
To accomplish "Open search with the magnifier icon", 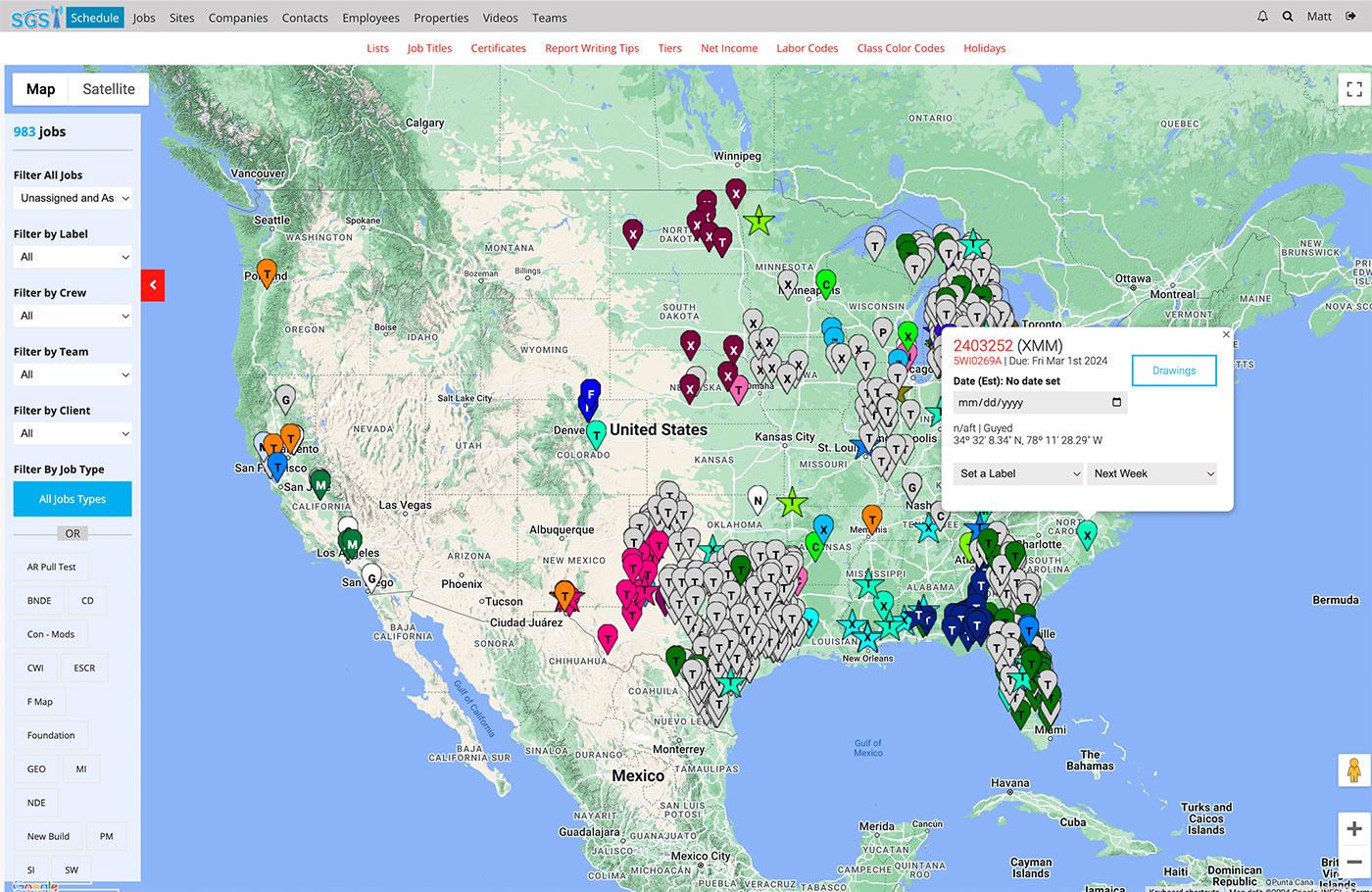I will (x=1288, y=17).
